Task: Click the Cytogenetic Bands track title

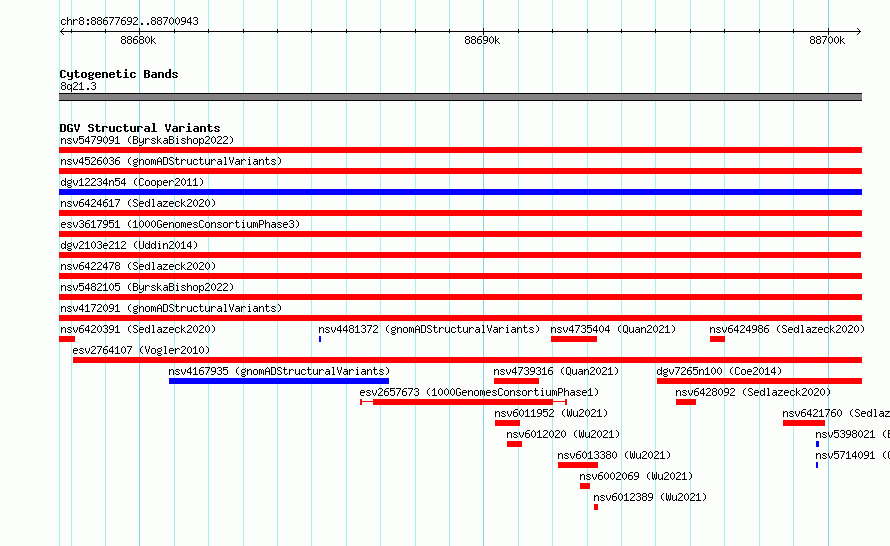Action: (x=119, y=74)
